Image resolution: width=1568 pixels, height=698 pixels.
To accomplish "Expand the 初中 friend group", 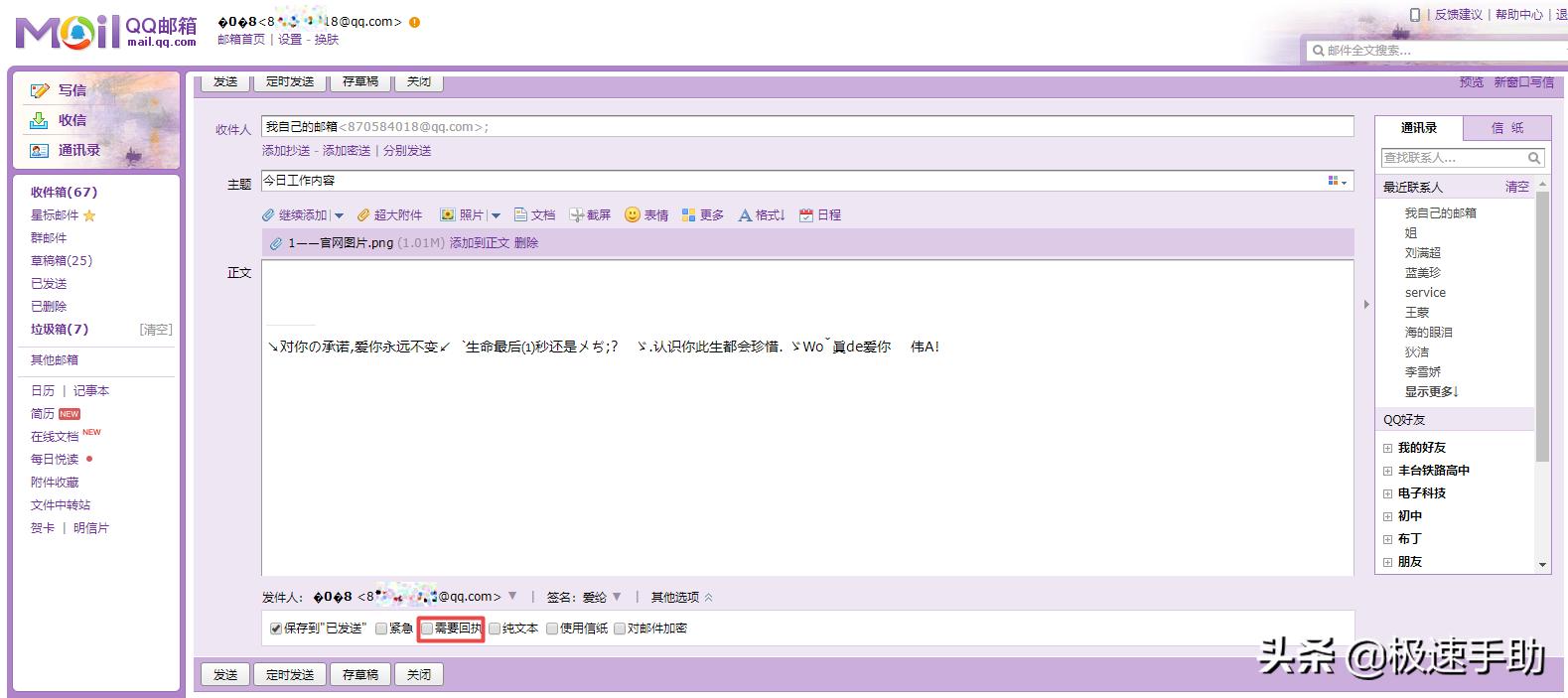I will (1388, 516).
